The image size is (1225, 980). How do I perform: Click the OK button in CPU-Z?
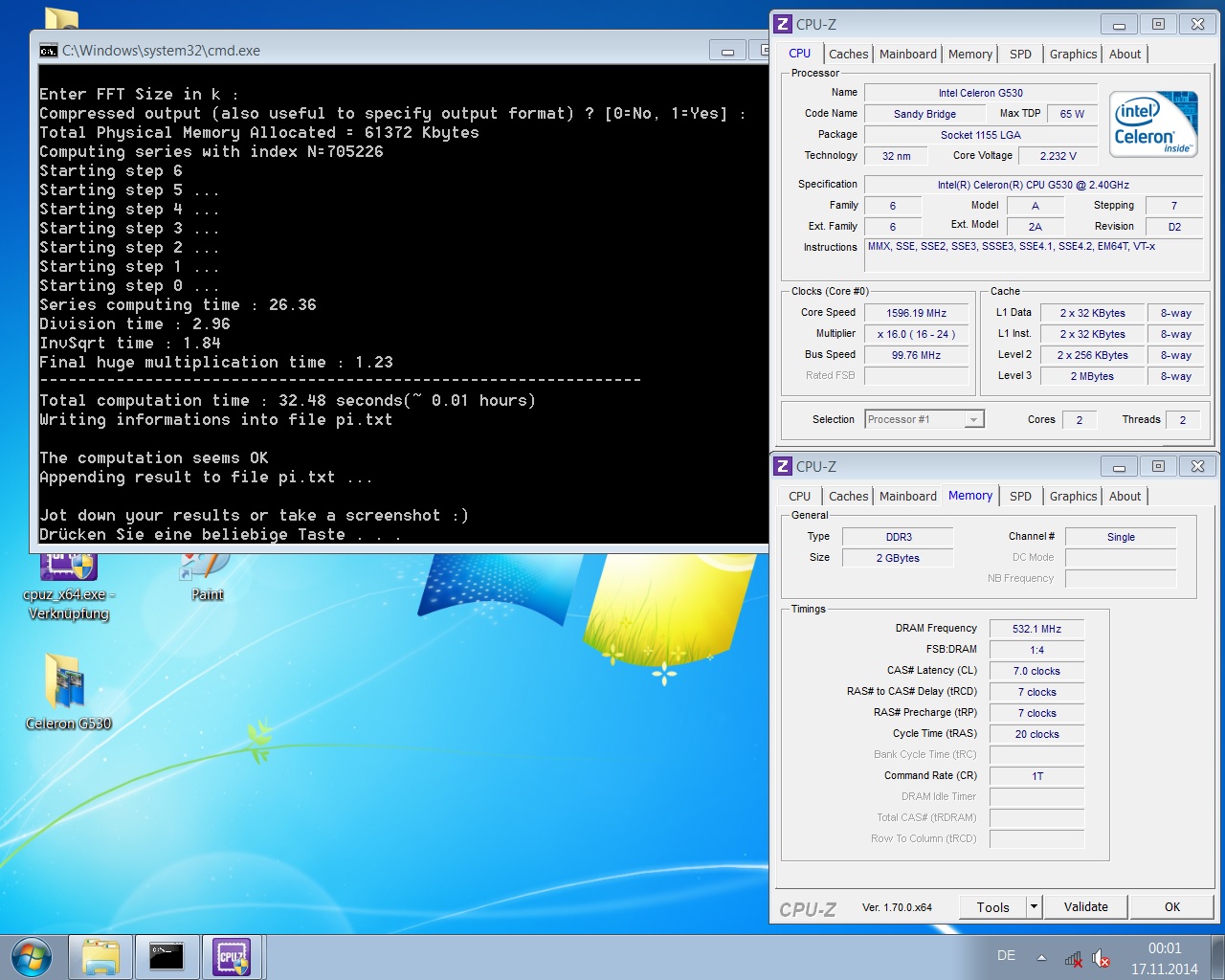click(x=1172, y=907)
